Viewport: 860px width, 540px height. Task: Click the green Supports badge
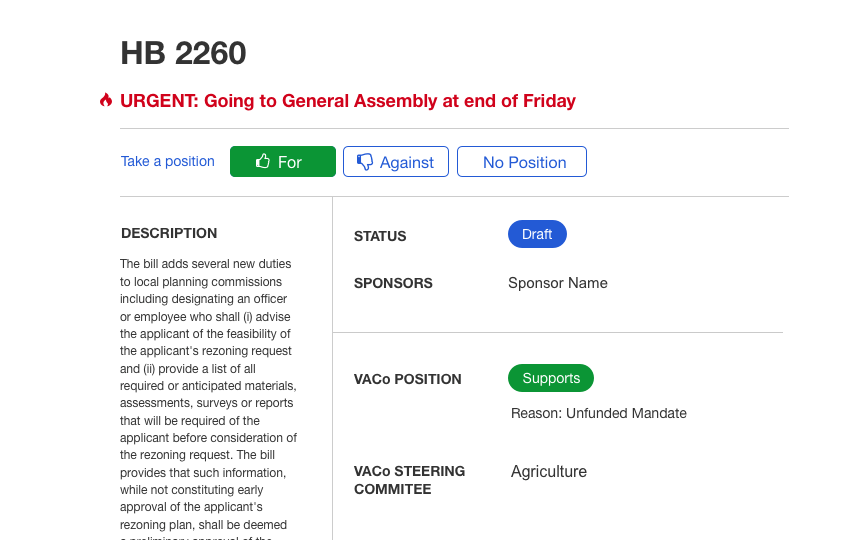(x=551, y=378)
